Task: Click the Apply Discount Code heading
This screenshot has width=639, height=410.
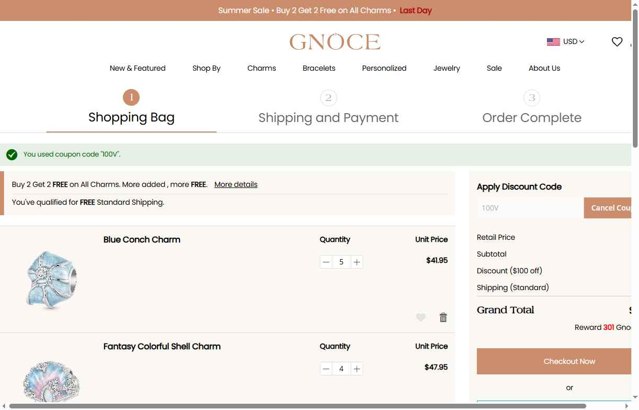Action: (x=519, y=187)
